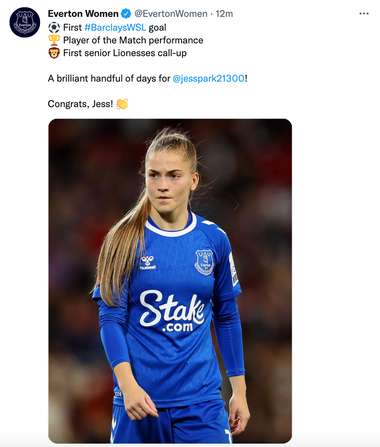Click the hummel logo on the shirt

(148, 263)
